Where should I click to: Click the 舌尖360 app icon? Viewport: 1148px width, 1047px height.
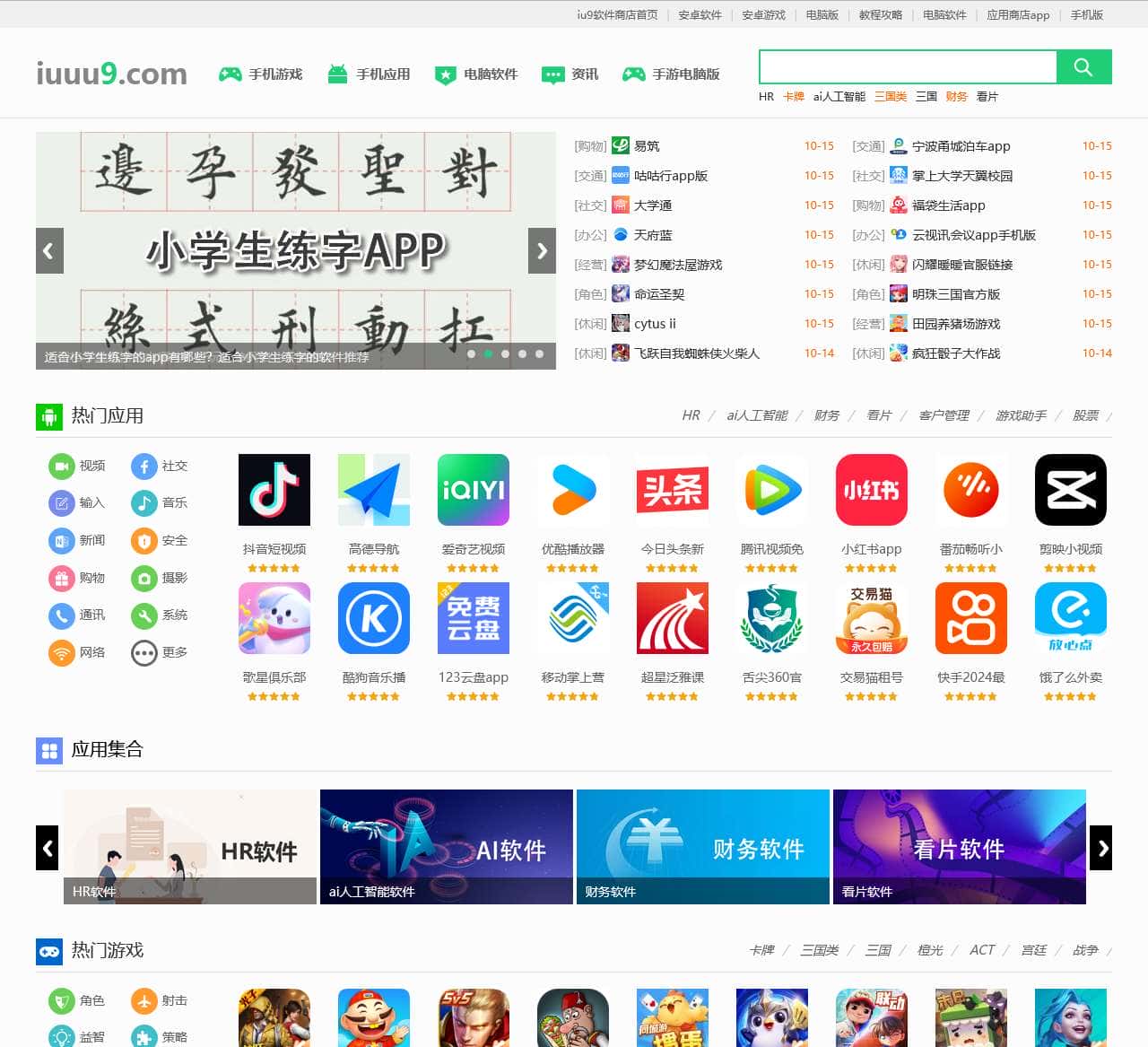click(772, 618)
